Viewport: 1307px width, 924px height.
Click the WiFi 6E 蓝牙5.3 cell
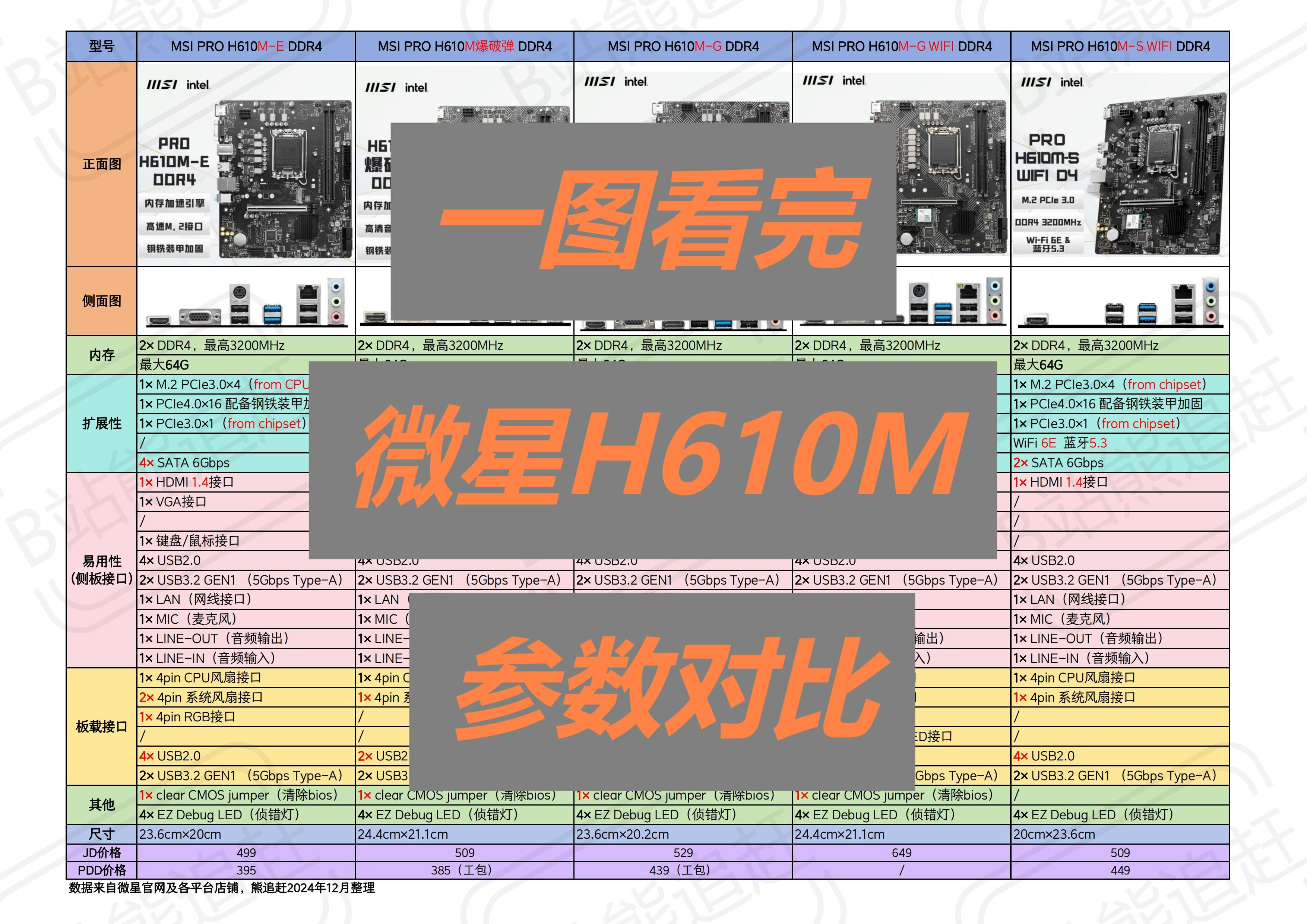pyautogui.click(x=1059, y=443)
